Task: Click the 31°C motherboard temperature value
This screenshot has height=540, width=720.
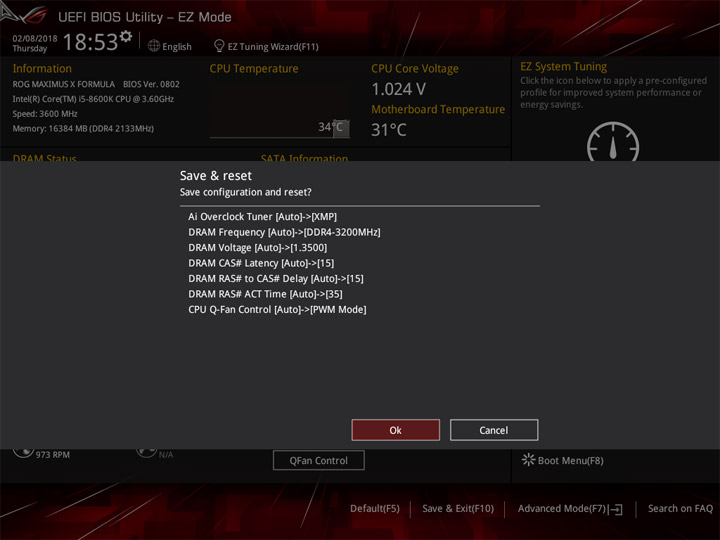Action: tap(388, 129)
